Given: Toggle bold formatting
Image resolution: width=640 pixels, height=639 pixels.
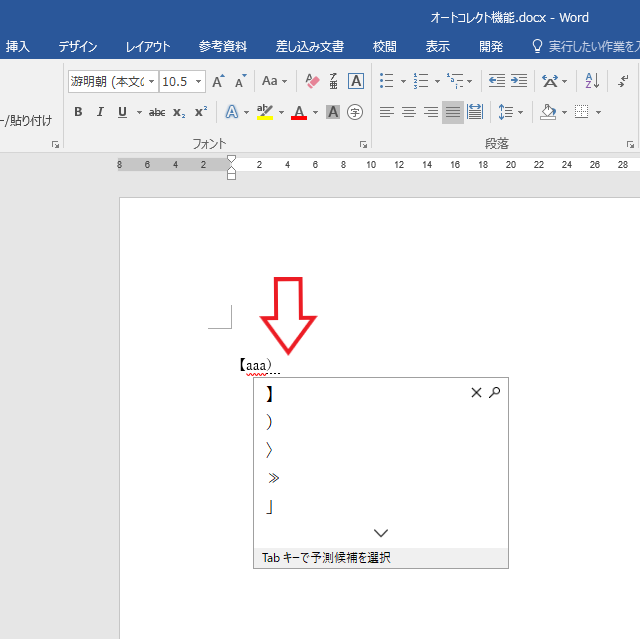Looking at the screenshot, I should (x=78, y=112).
